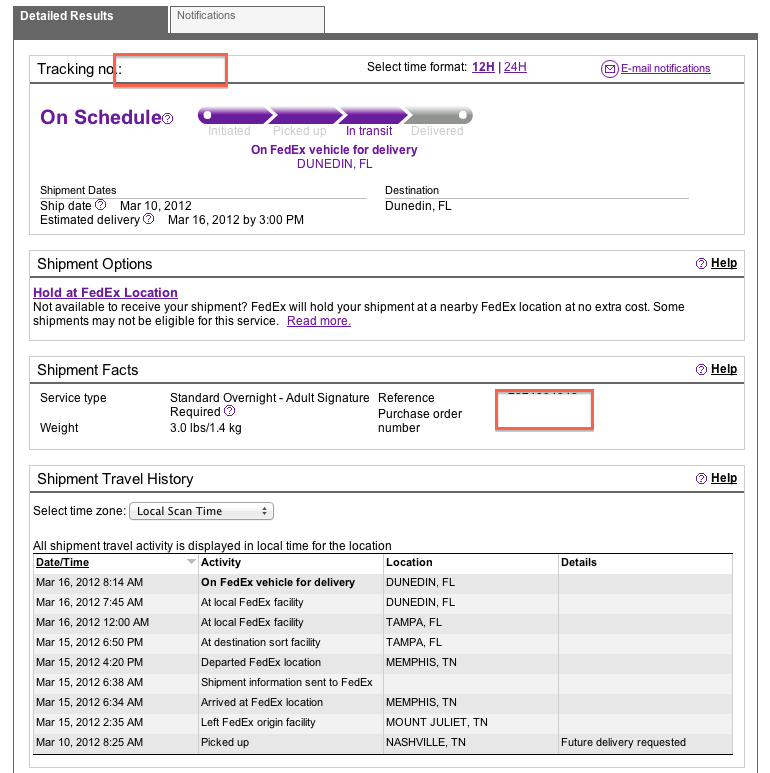This screenshot has width=770, height=773.
Task: Click the Estimated delivery help icon
Action: tap(148, 219)
